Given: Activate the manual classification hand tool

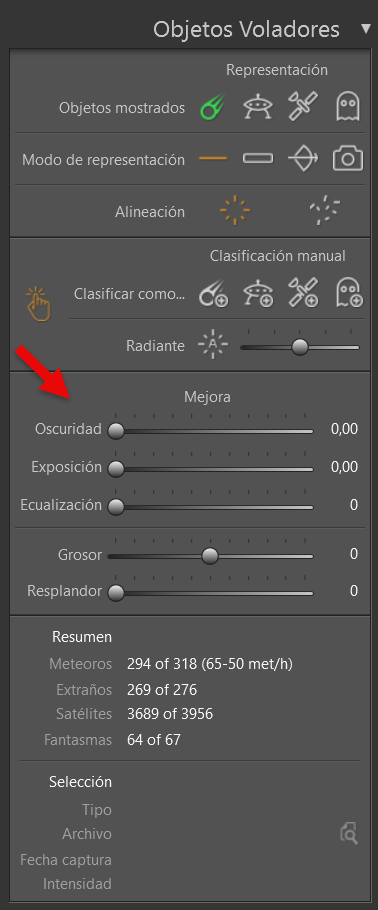Looking at the screenshot, I should (x=38, y=304).
